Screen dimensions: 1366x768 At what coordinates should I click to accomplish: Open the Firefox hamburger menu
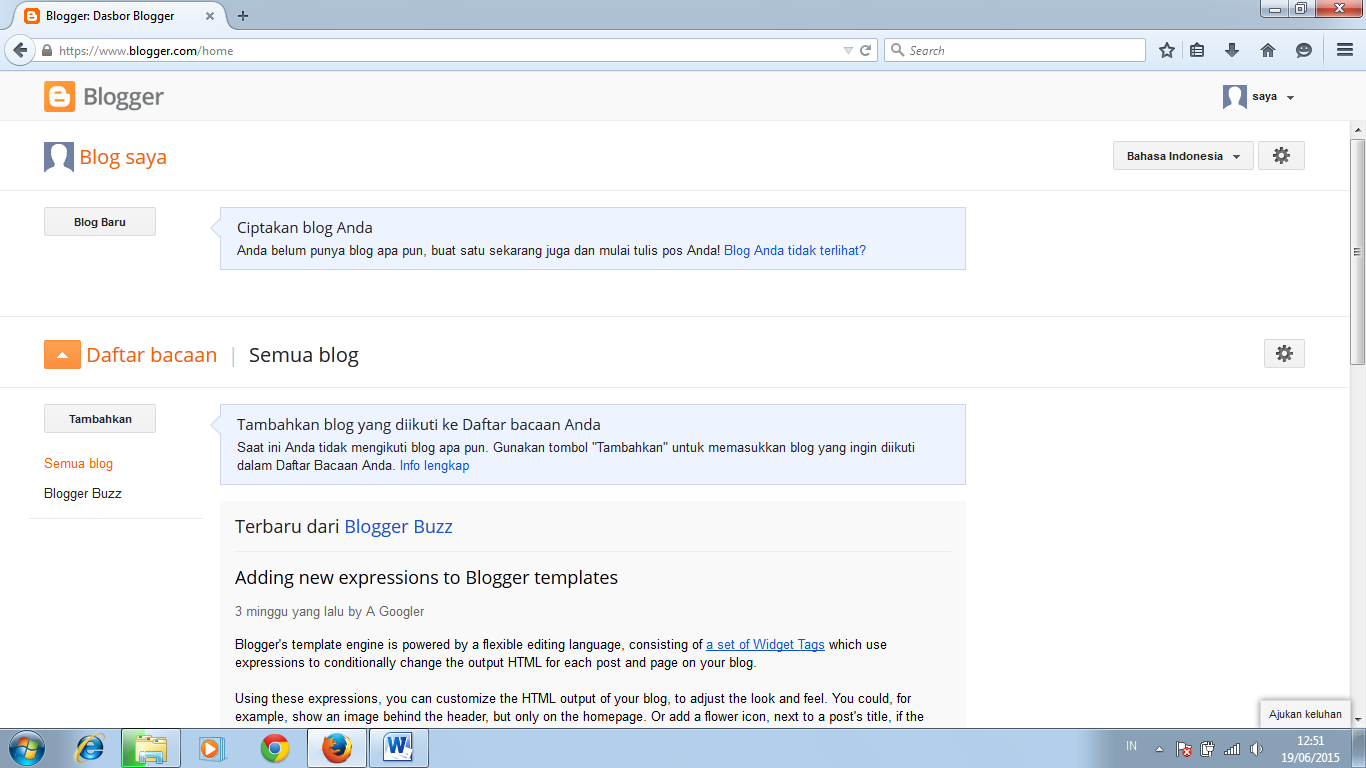click(x=1344, y=50)
